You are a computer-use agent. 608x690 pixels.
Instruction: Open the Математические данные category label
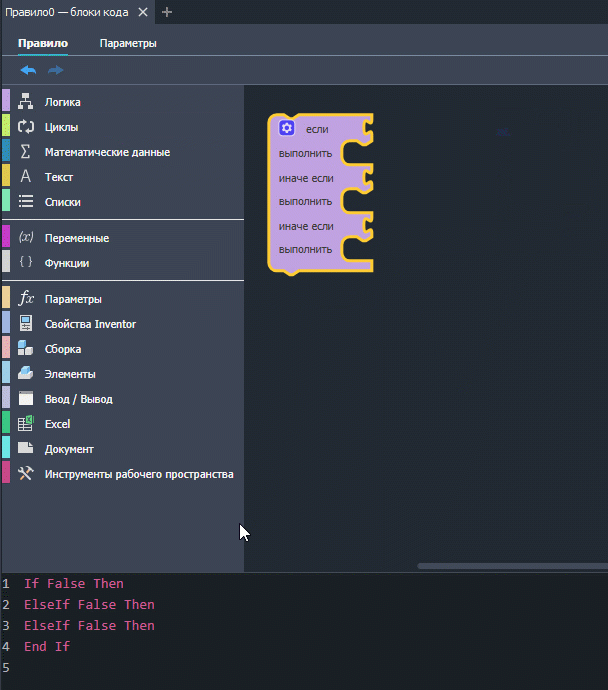[x=107, y=152]
